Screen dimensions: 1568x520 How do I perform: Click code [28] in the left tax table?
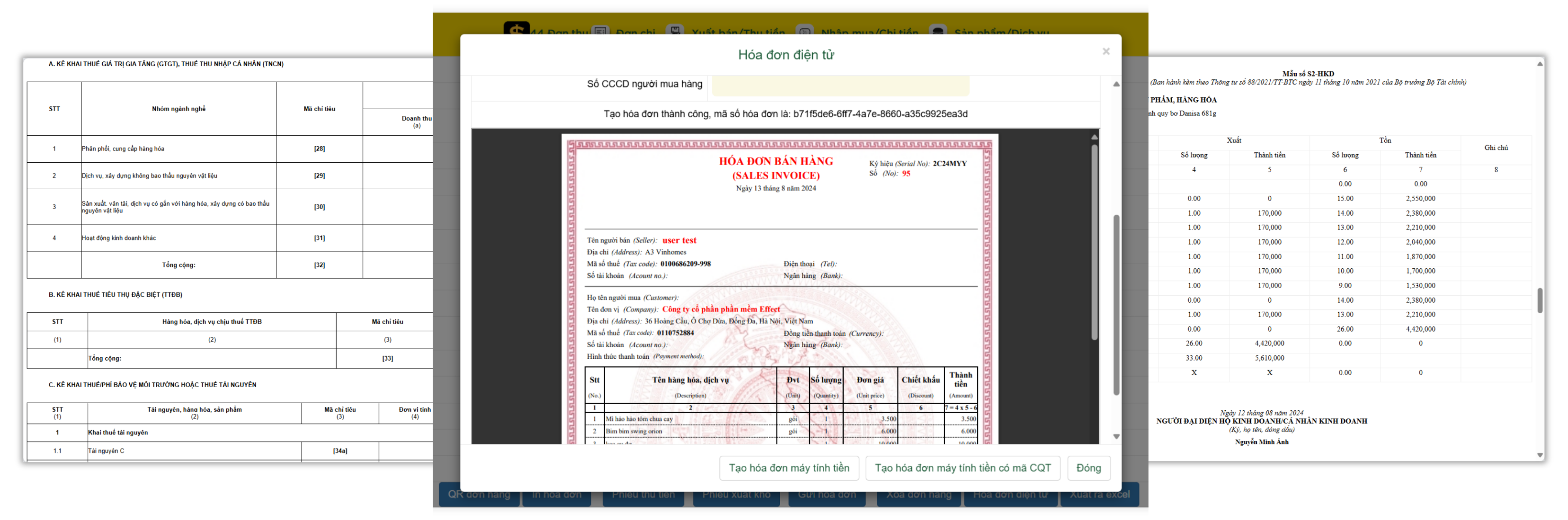click(319, 149)
